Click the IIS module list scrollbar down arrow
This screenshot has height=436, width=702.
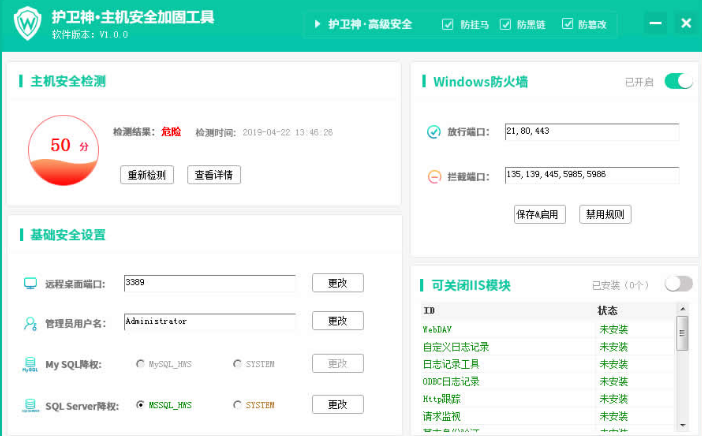683,425
